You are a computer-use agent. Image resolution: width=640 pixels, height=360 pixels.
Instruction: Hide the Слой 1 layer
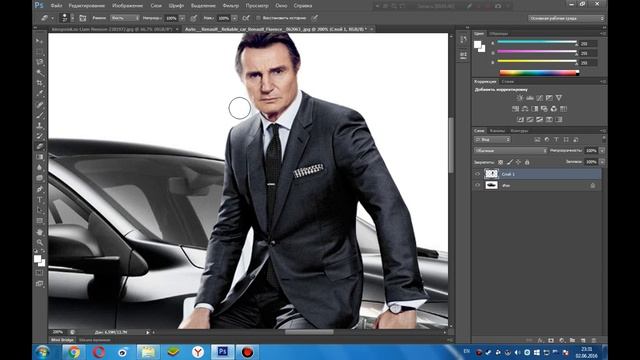[x=477, y=174]
